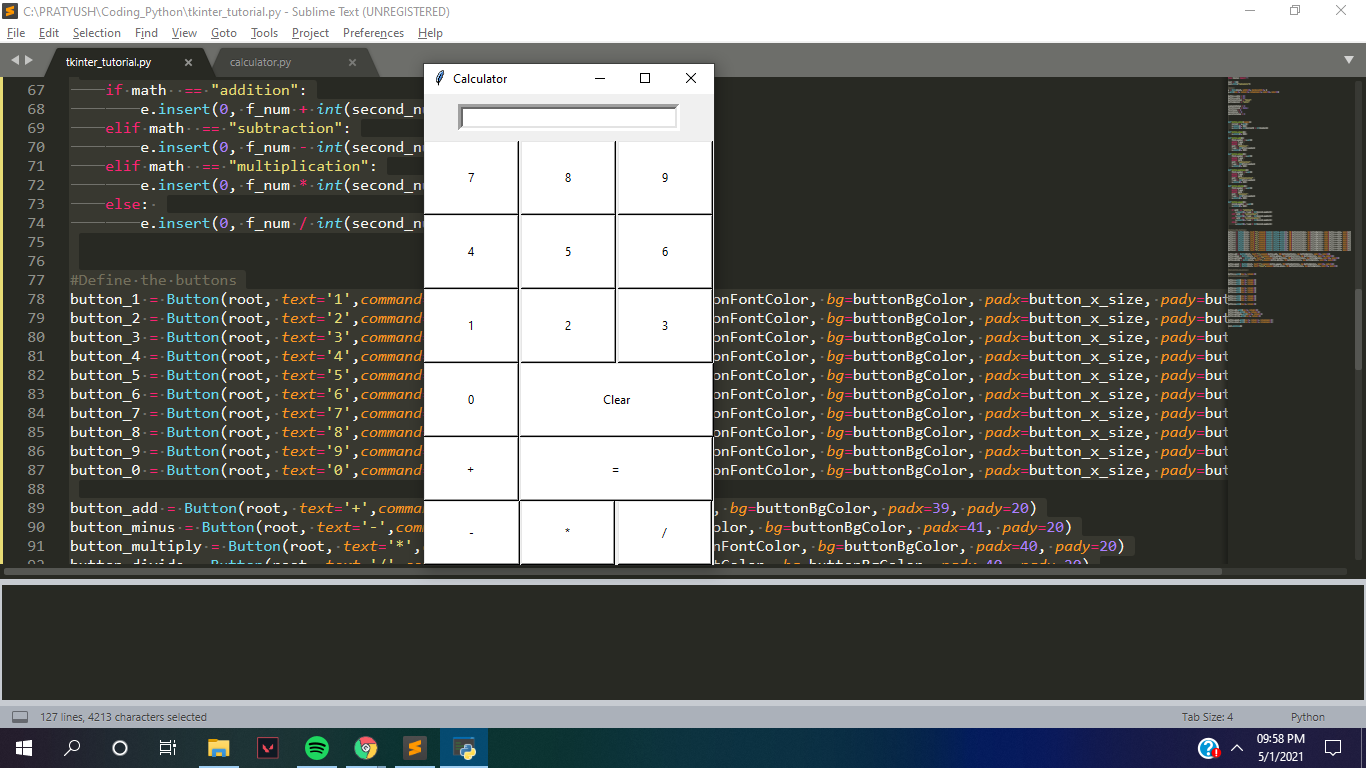1366x768 pixels.
Task: Click the 7 button in Calculator
Action: (x=471, y=178)
